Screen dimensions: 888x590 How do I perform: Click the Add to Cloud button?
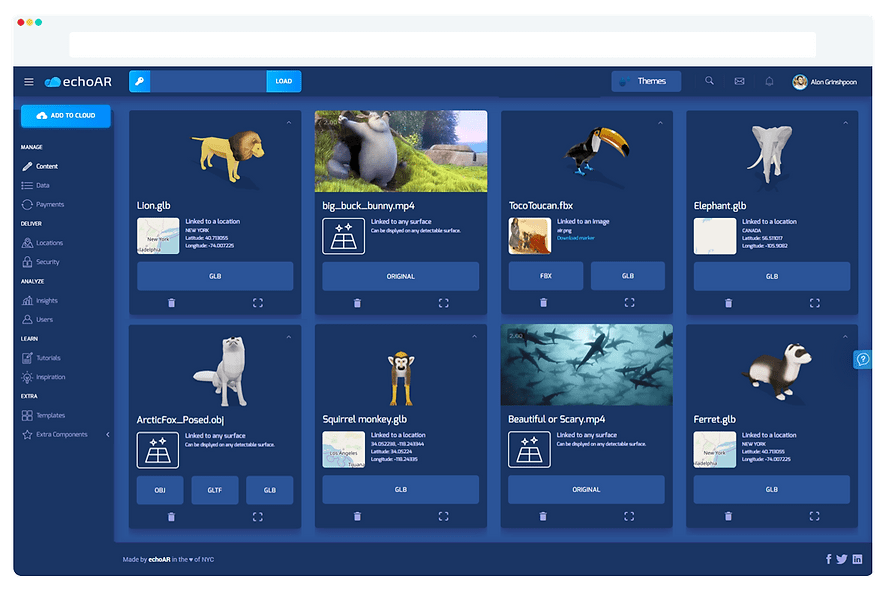[x=66, y=116]
